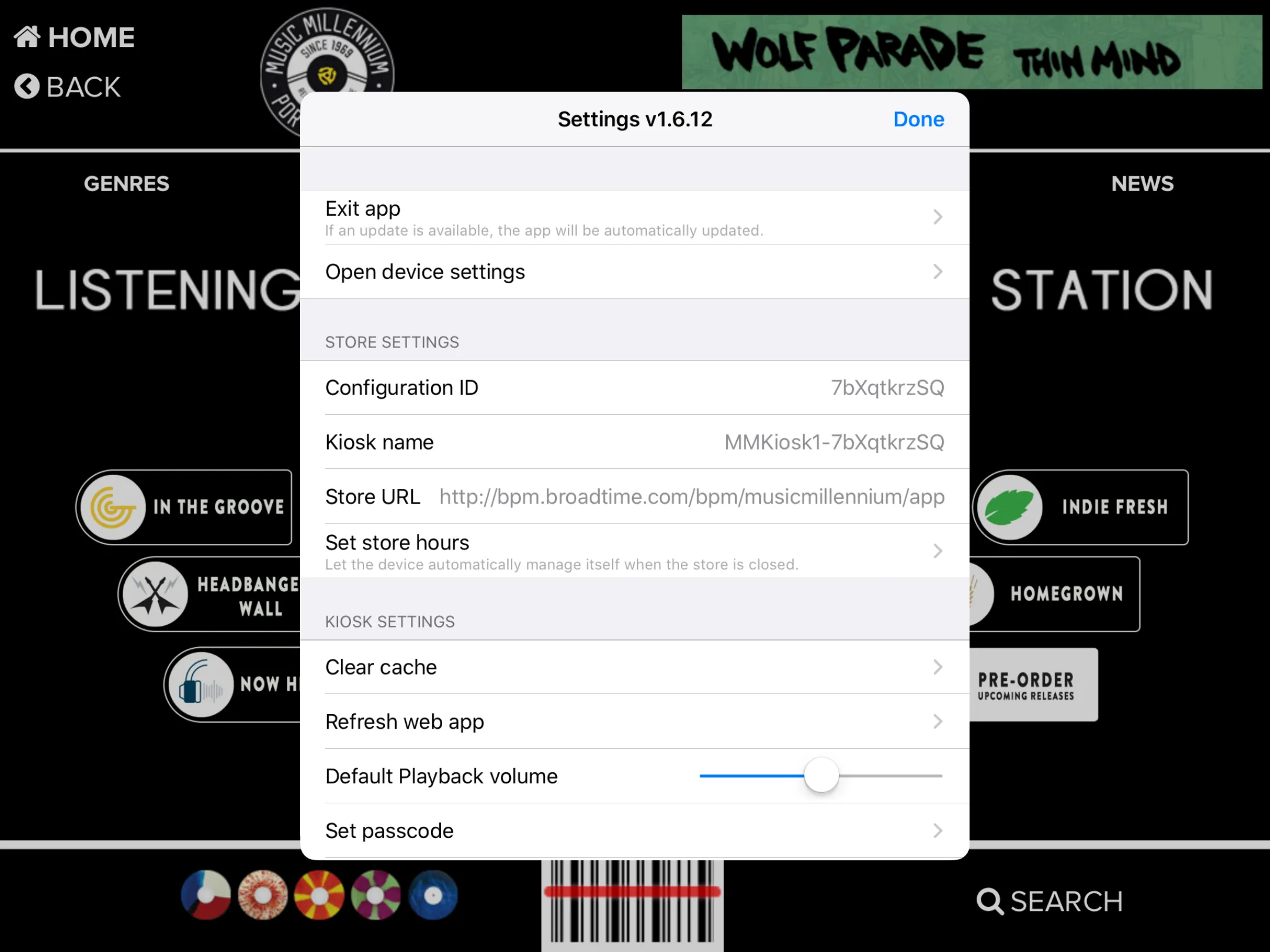
Task: Select the blue vinyl record icon
Action: coord(433,896)
